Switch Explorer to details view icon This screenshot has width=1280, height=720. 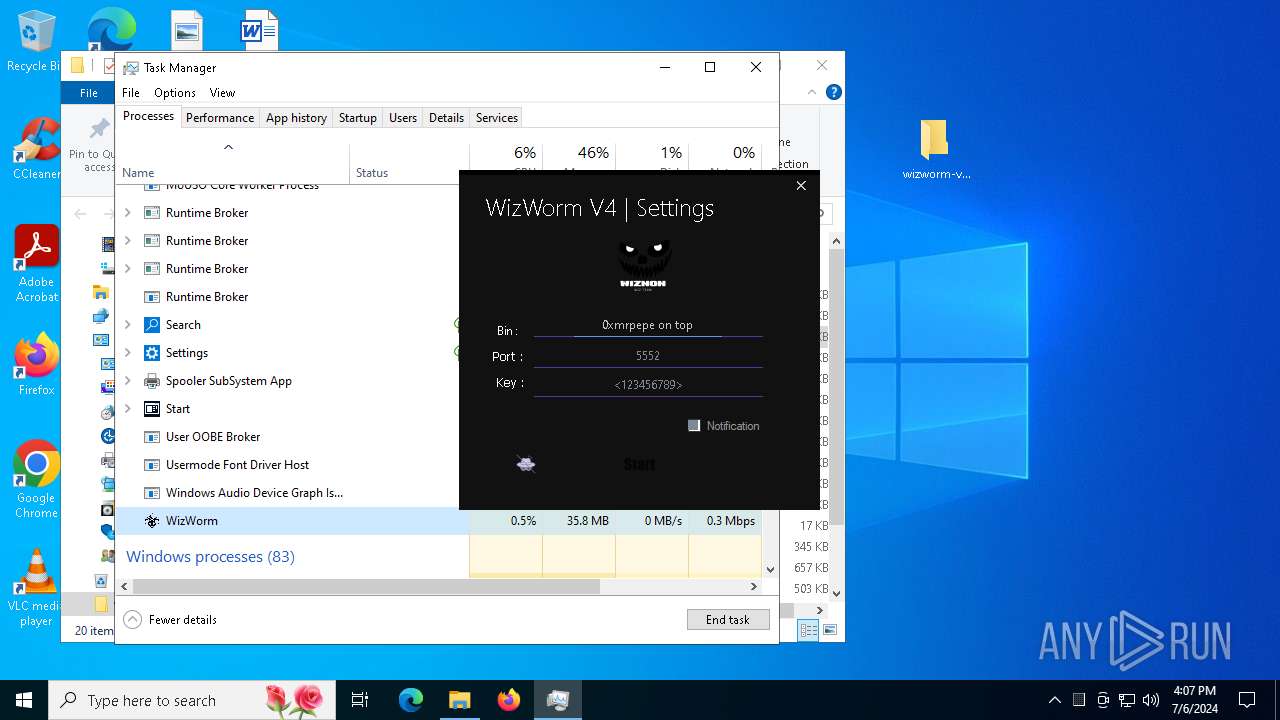click(x=808, y=630)
